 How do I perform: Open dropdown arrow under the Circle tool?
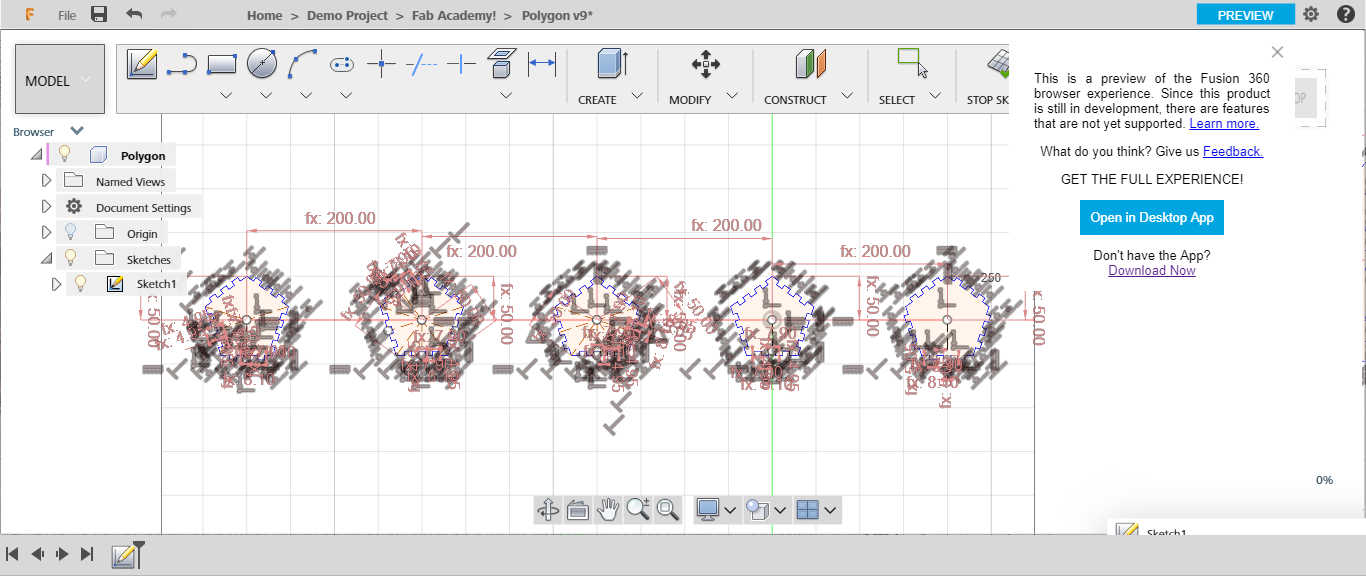pos(265,95)
